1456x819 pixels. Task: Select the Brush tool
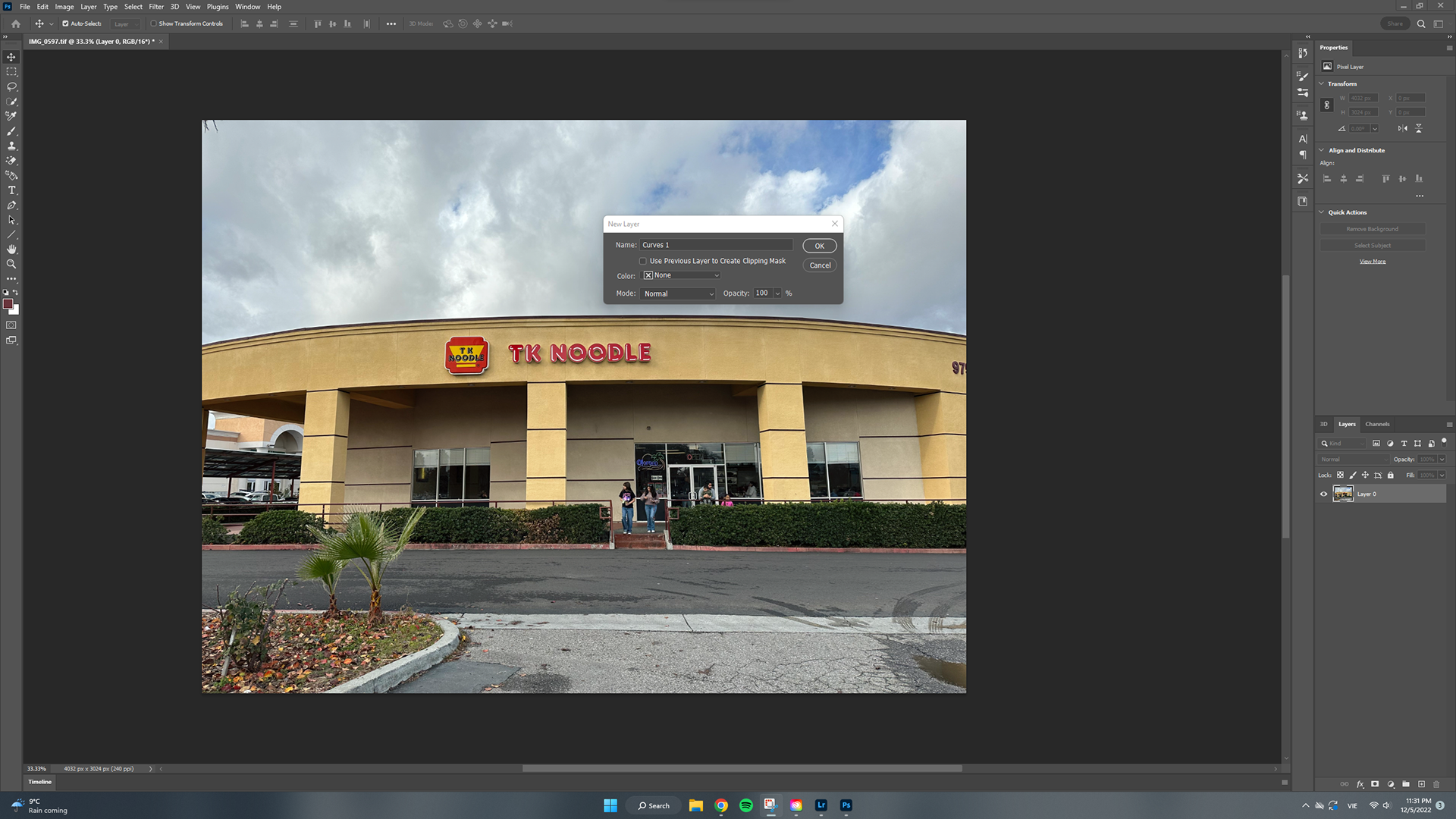11,131
